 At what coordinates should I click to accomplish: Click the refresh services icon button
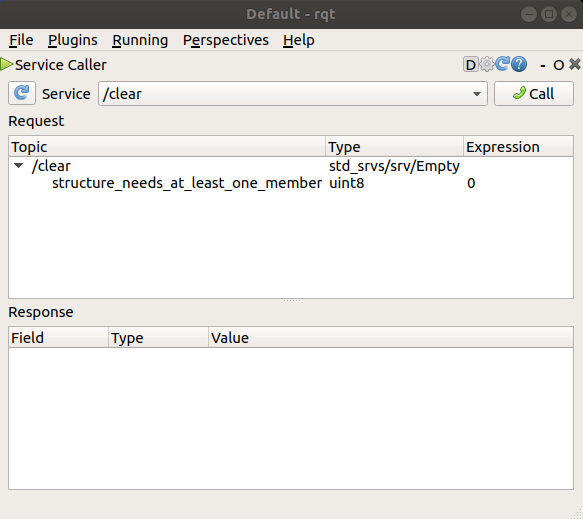[x=22, y=93]
